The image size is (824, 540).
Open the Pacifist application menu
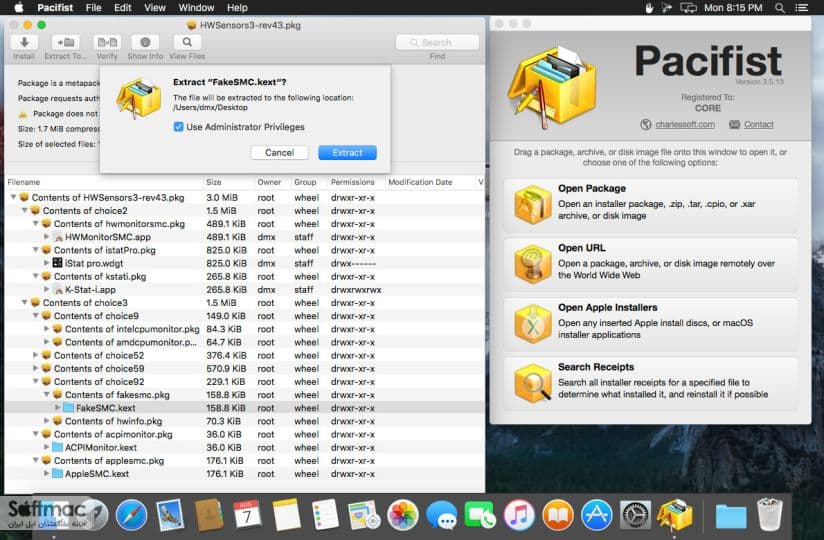click(55, 8)
